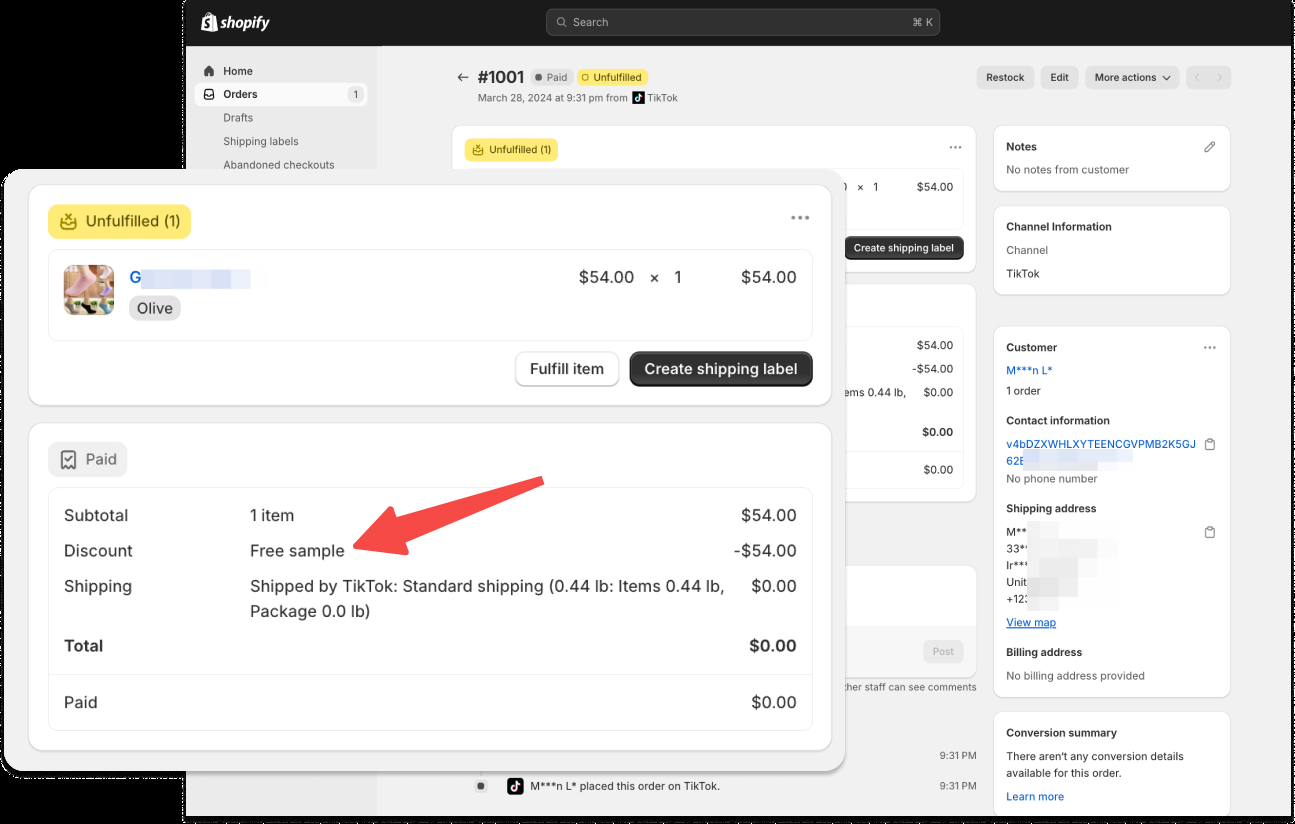
Task: Open the Home menu in sidebar
Action: click(x=237, y=71)
